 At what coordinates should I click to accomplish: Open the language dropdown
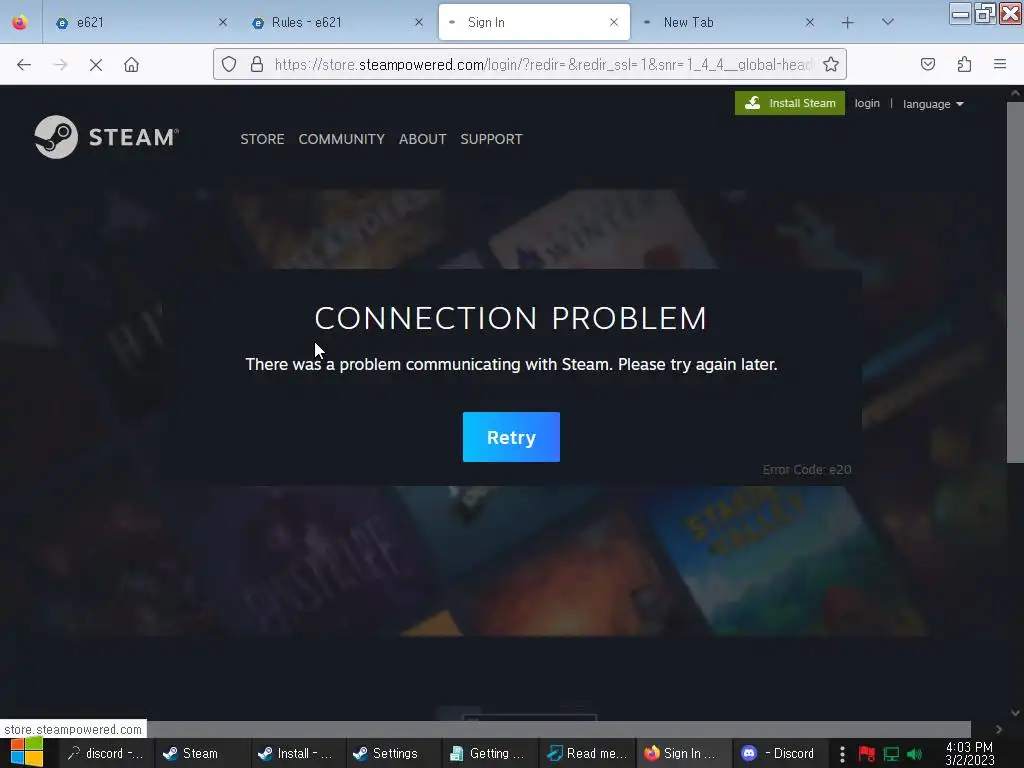click(933, 104)
